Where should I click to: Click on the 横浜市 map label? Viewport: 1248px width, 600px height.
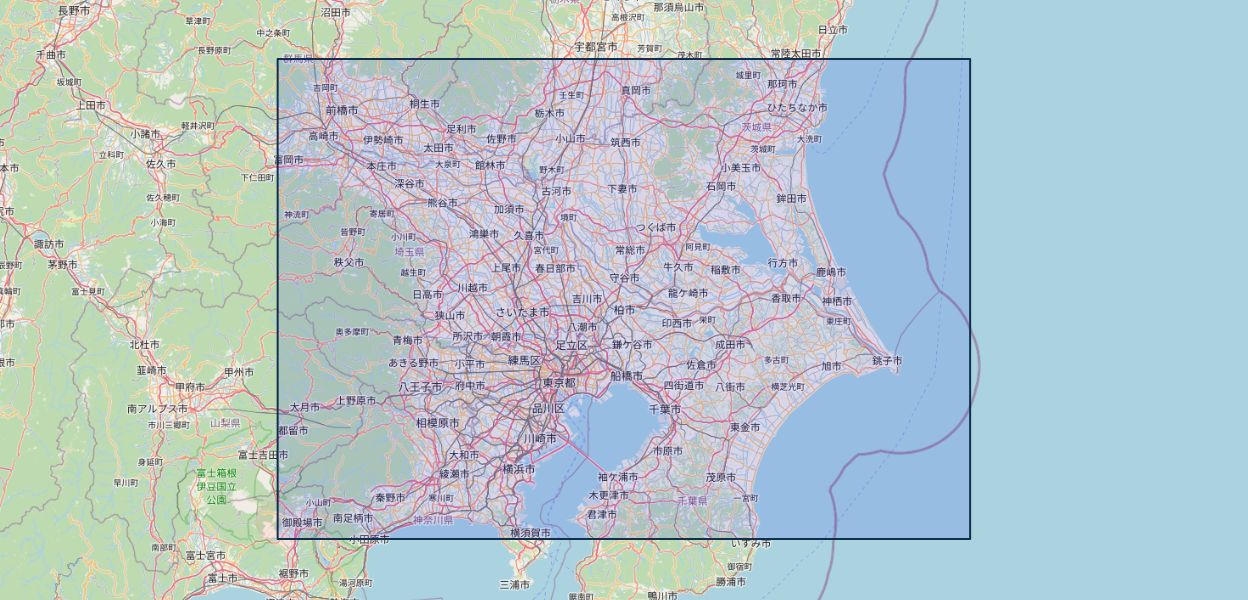point(520,469)
